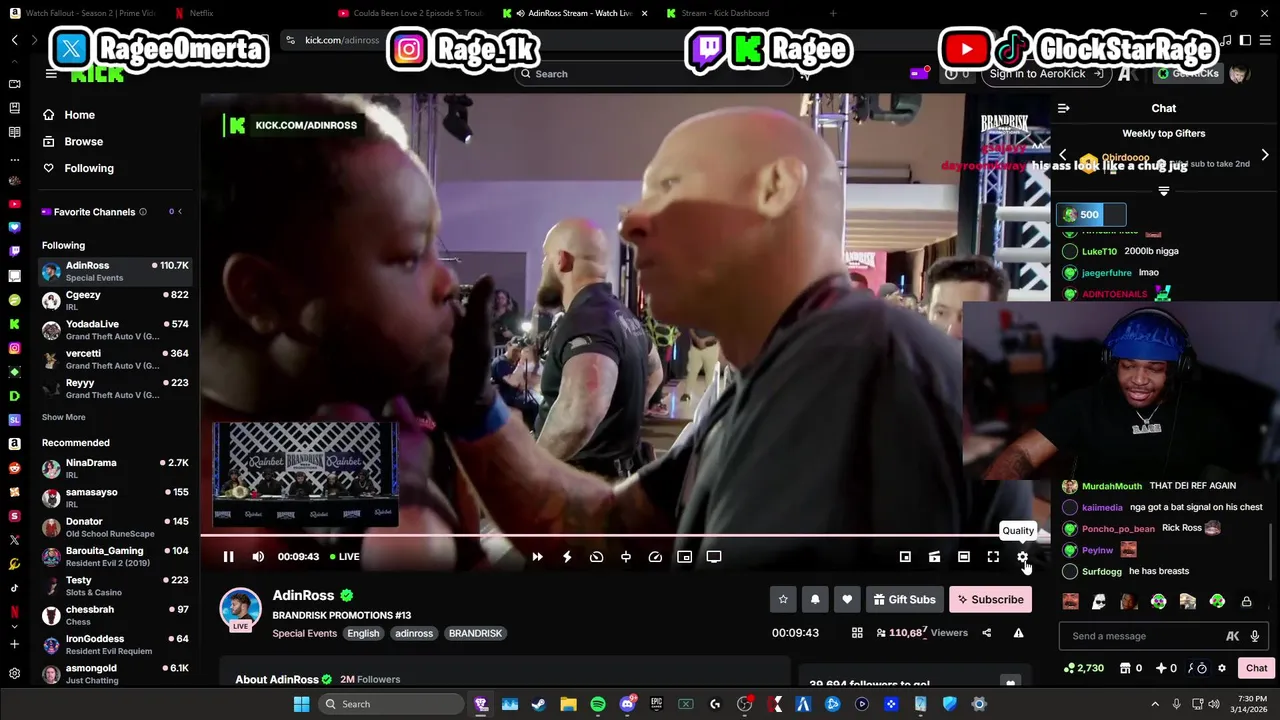Open chat settings gear icon
1280x720 pixels.
[1221, 668]
